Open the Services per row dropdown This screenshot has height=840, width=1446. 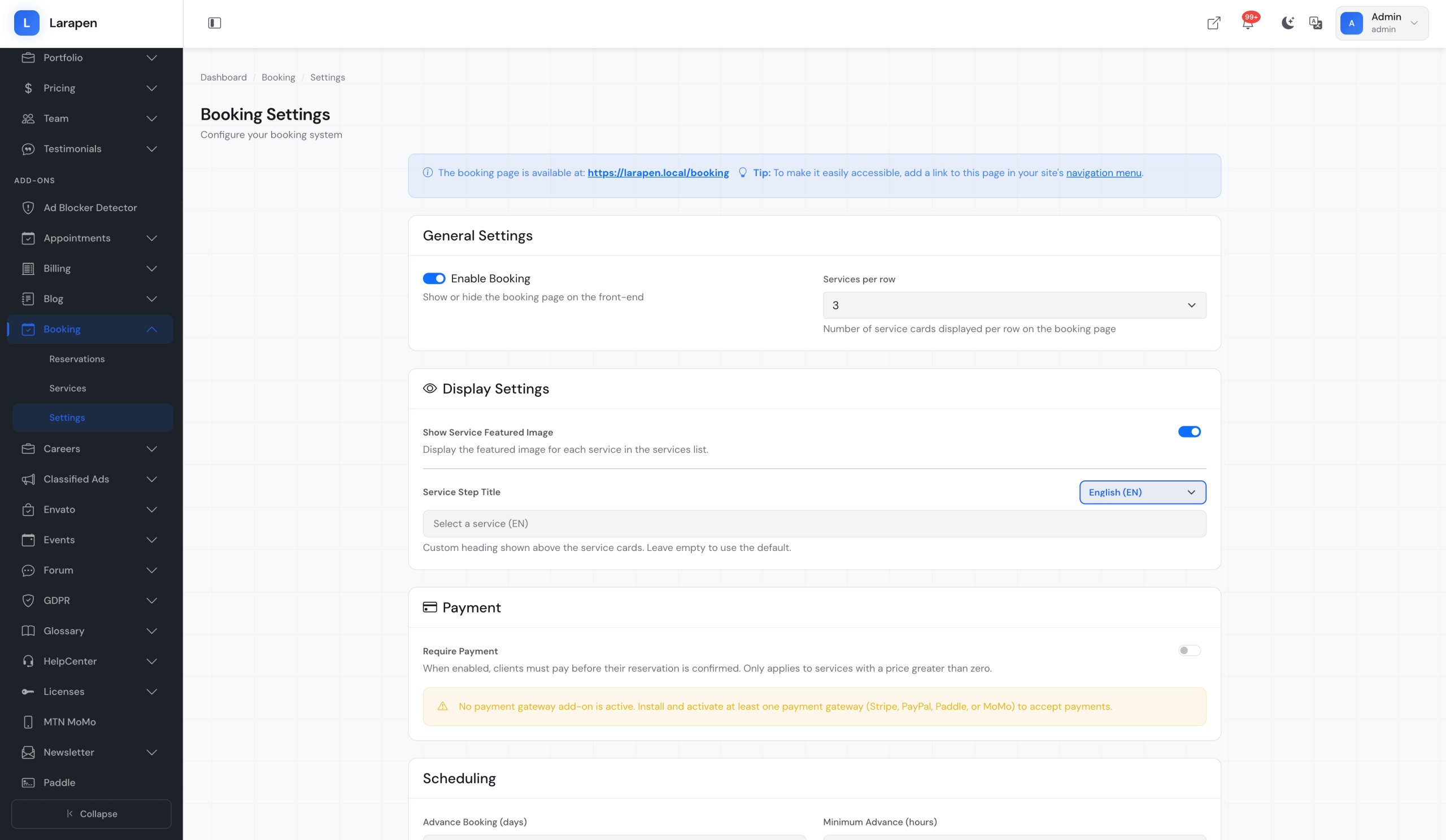1014,305
